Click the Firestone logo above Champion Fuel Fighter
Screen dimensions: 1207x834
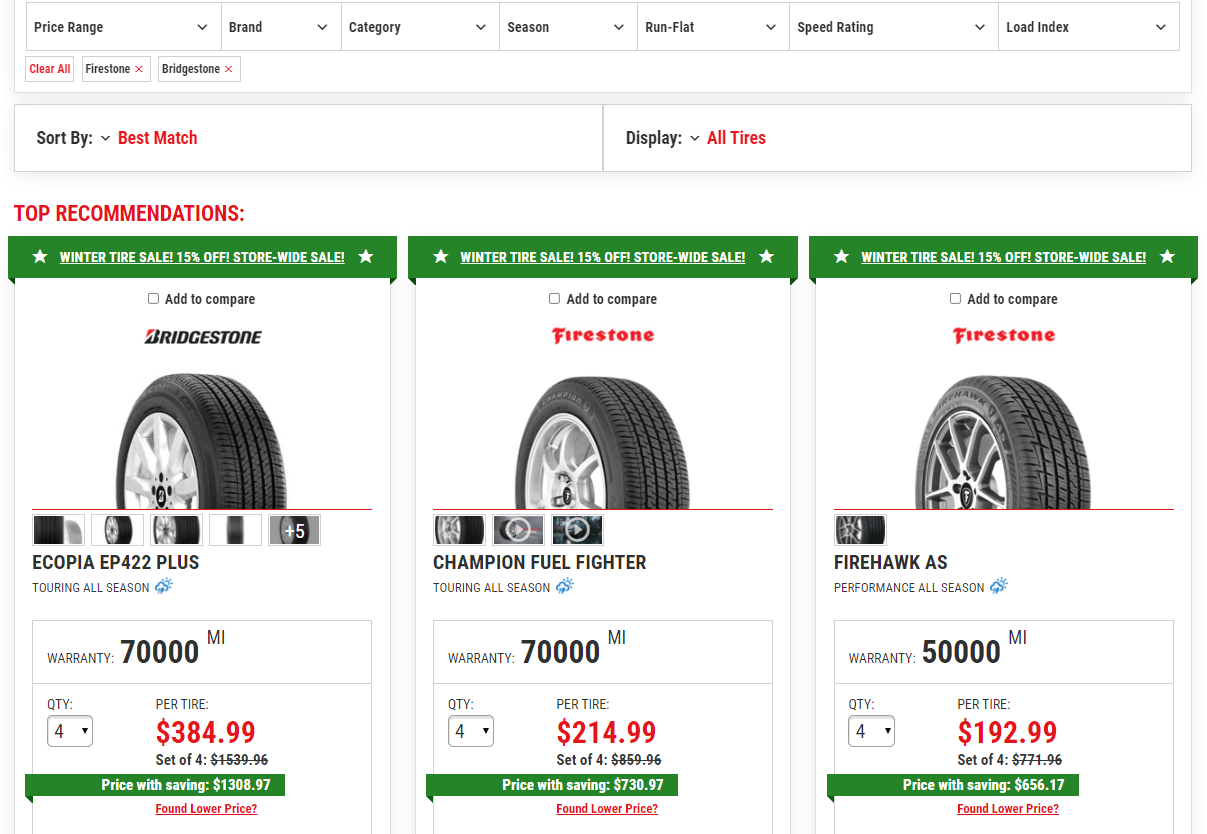pos(603,335)
